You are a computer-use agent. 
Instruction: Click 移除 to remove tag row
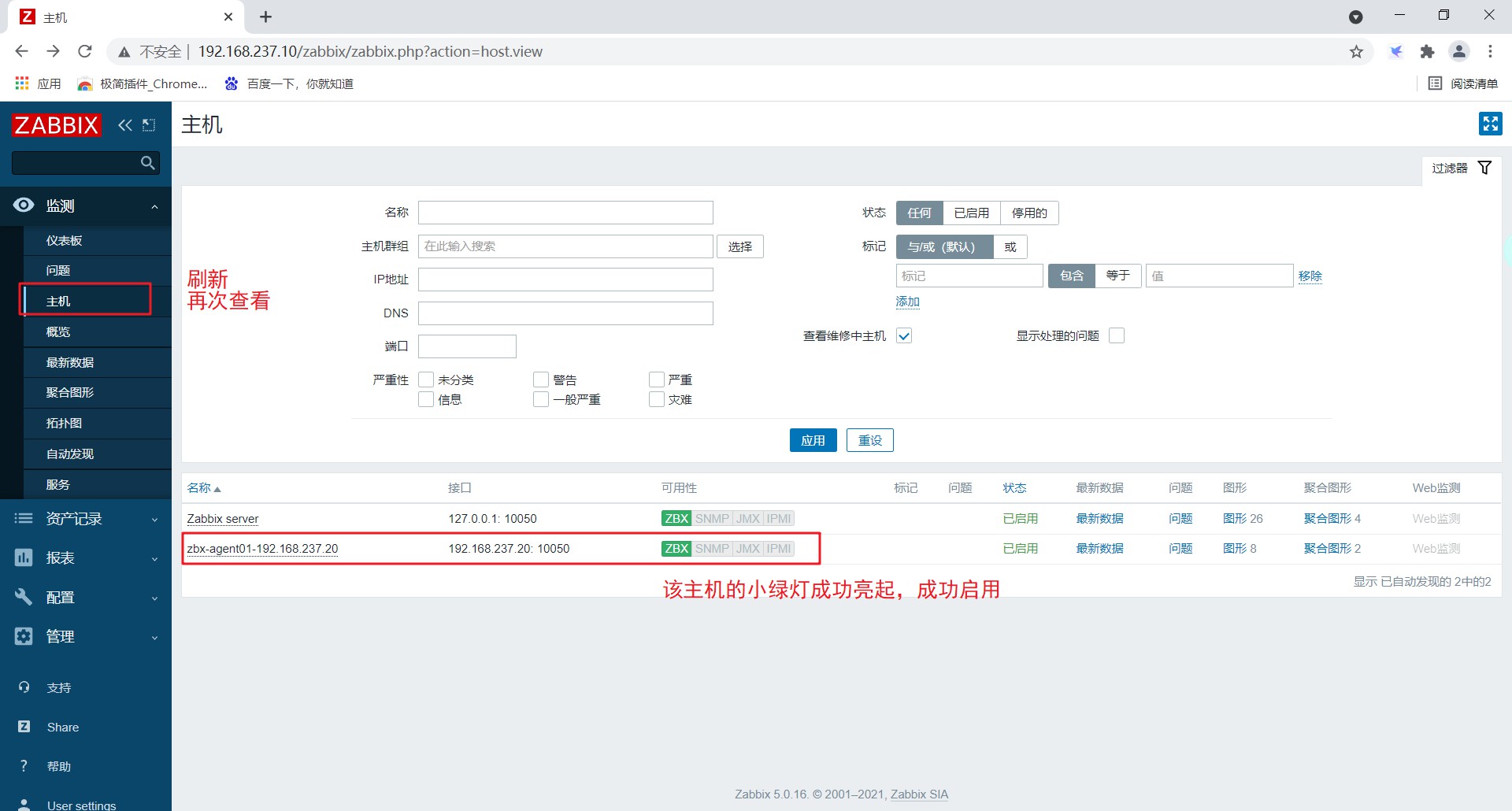point(1310,276)
